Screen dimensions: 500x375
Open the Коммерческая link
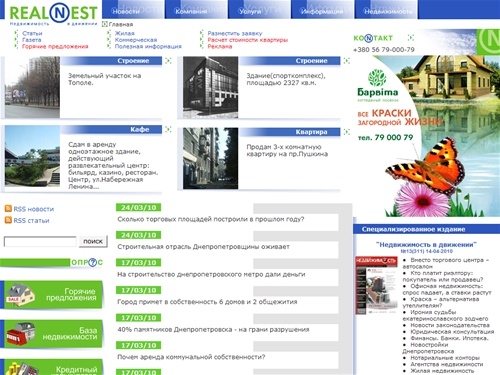pos(136,40)
